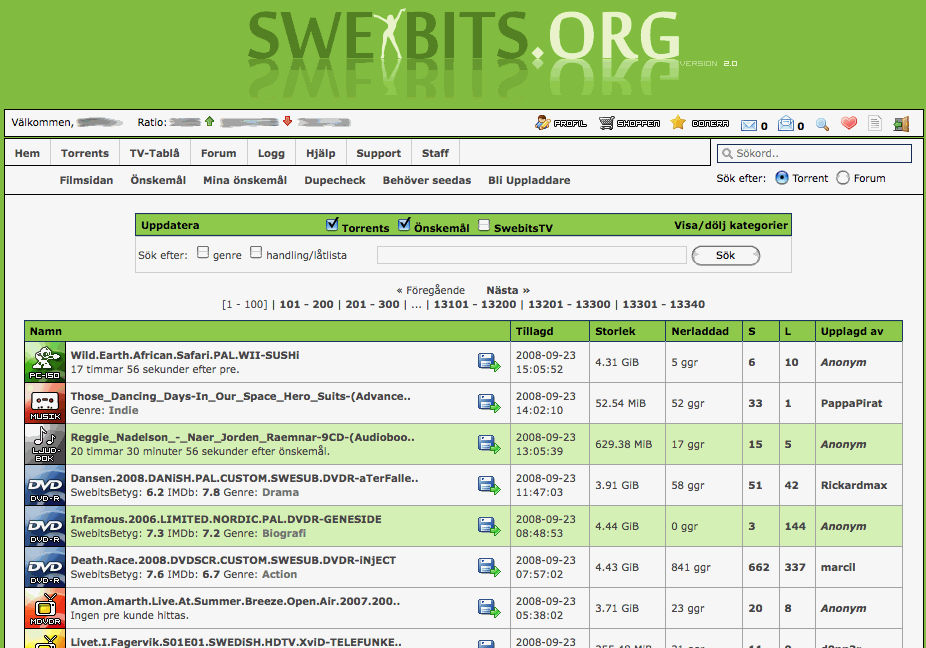Open the Hjälp menu

(x=321, y=153)
